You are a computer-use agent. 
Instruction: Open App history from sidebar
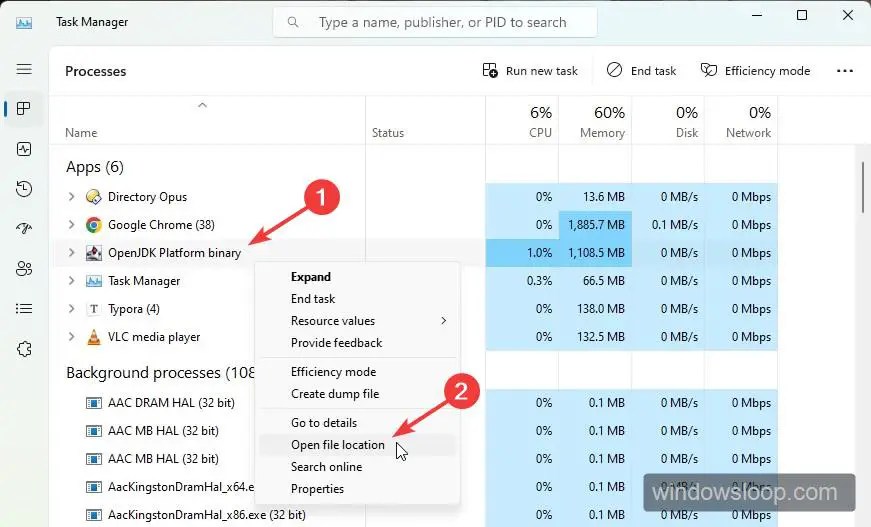(x=24, y=189)
